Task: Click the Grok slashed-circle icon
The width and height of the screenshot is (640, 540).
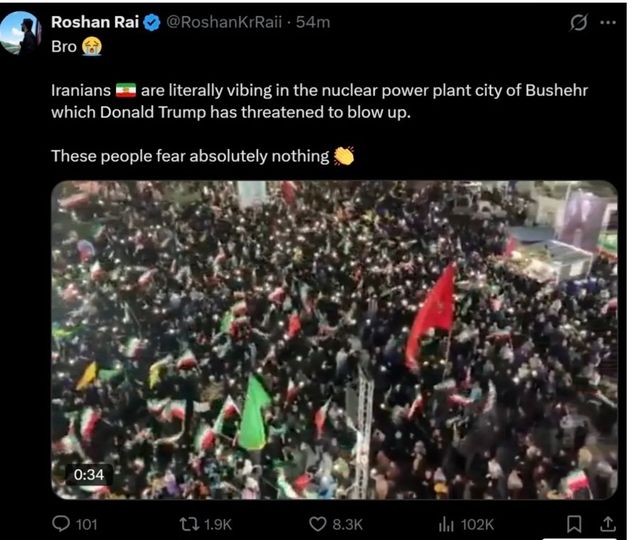Action: pyautogui.click(x=579, y=22)
